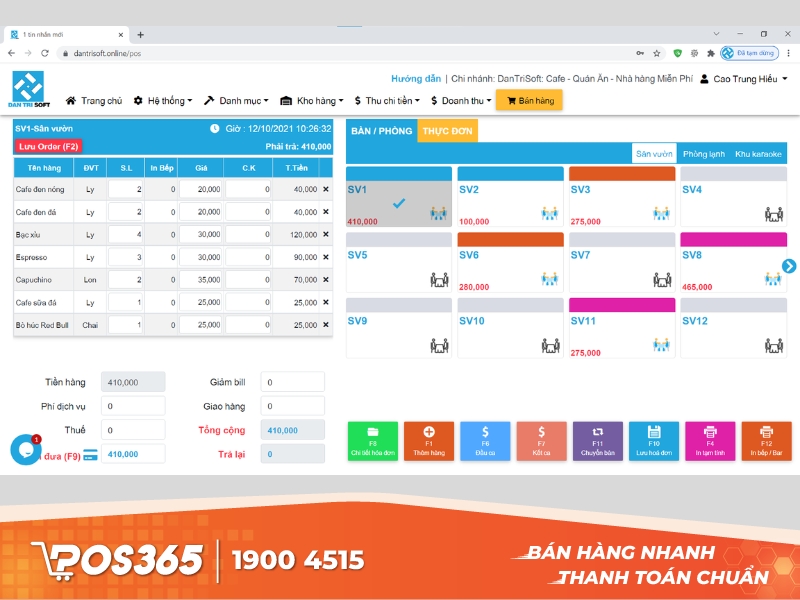
Task: Click the green shield extension icon
Action: (678, 53)
